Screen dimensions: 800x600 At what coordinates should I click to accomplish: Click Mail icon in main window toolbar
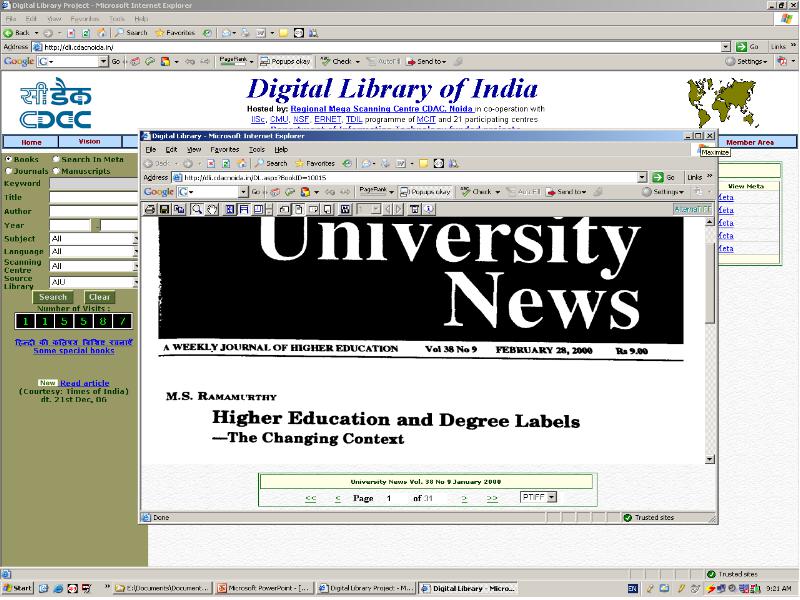pos(228,33)
